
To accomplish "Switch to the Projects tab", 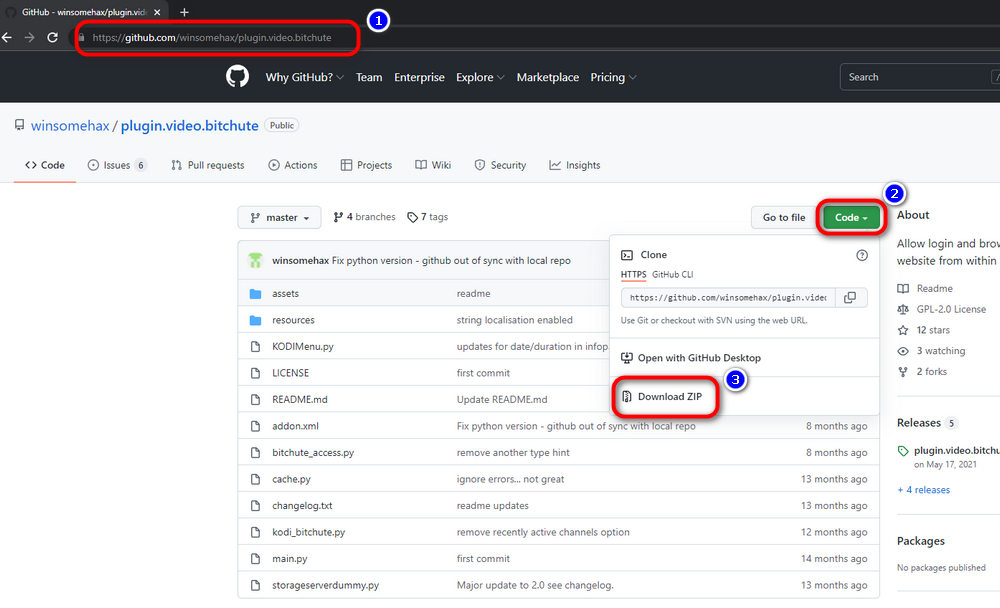I will 366,165.
